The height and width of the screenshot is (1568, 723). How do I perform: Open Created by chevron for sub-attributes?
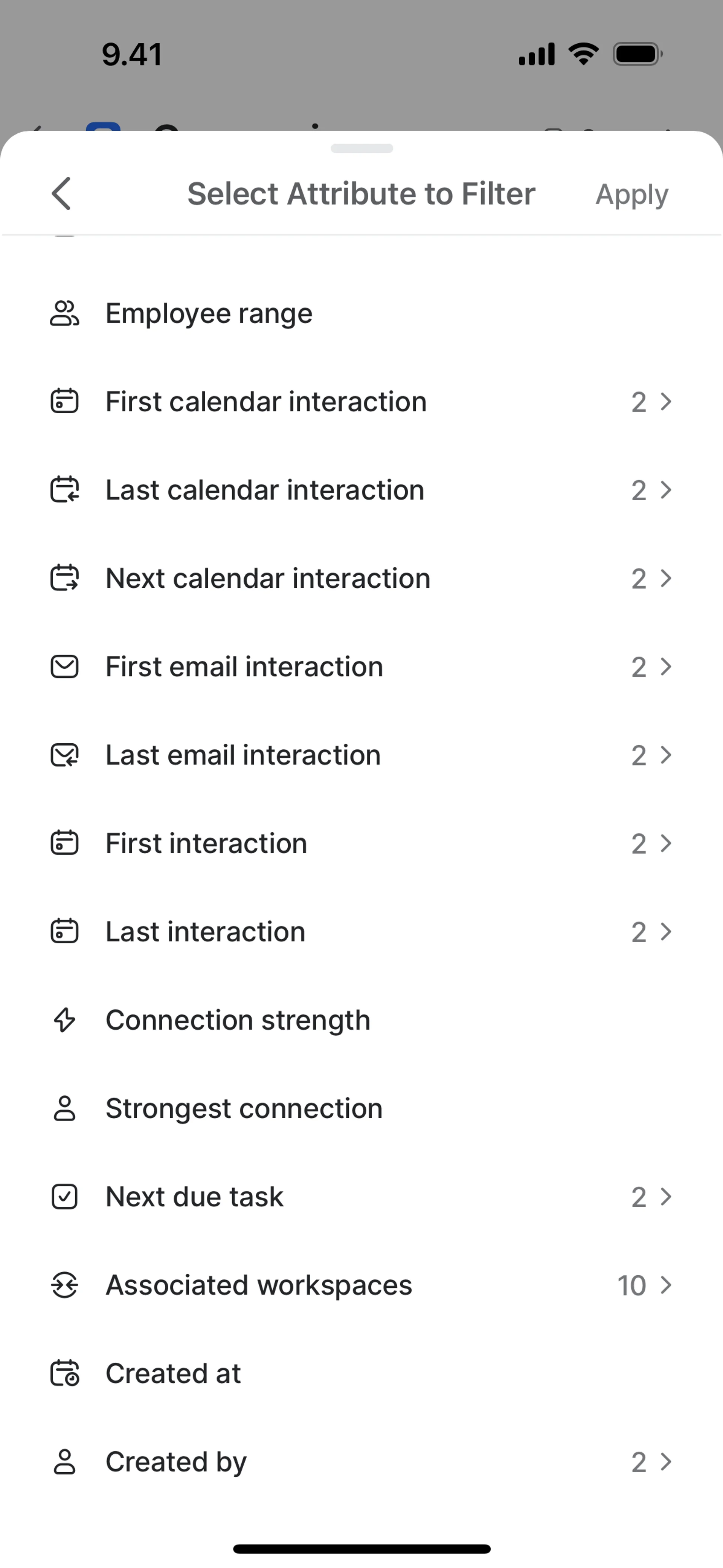pos(667,1461)
